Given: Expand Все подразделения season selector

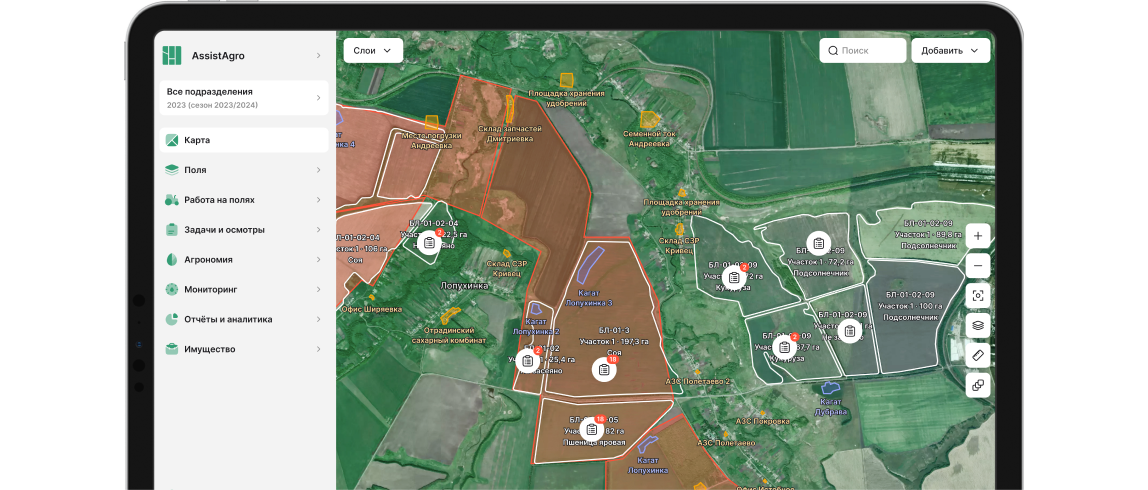Looking at the screenshot, I should 318,98.
